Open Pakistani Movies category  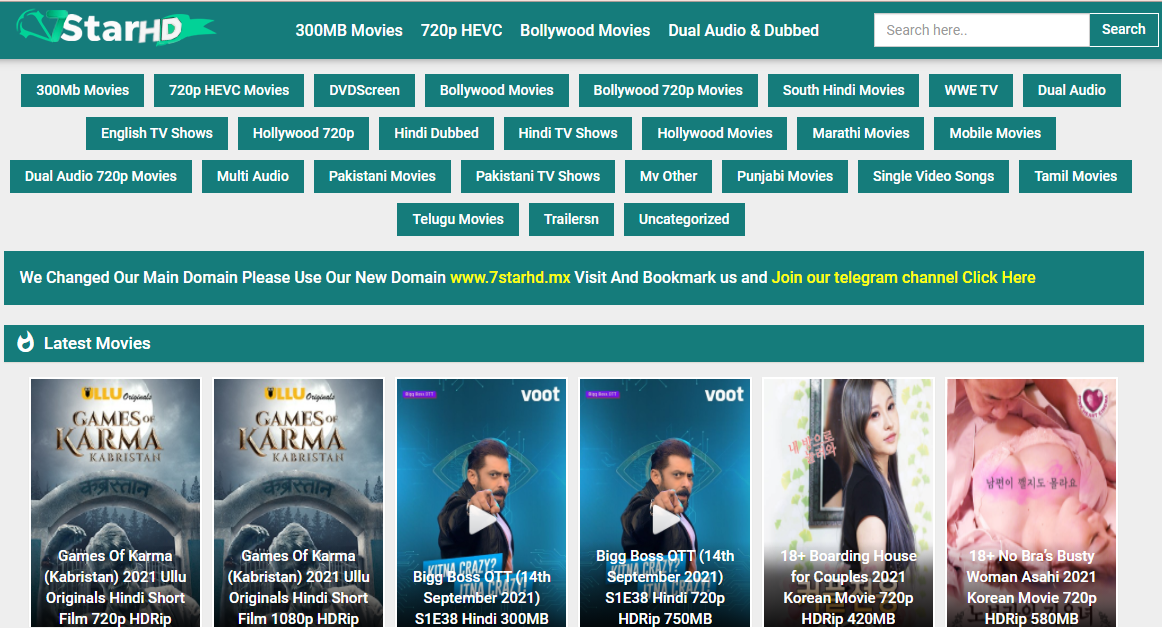(382, 176)
